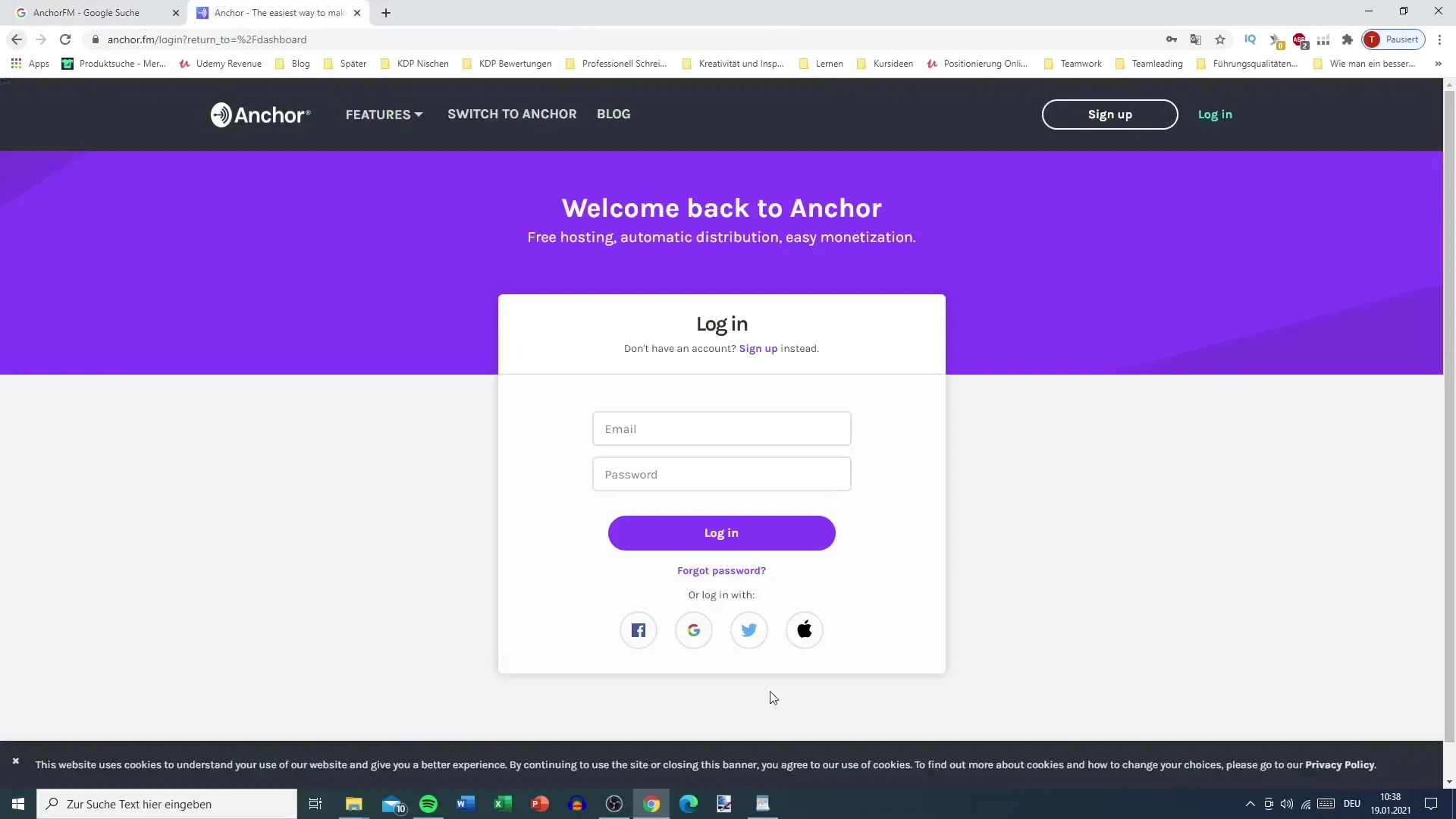Click the purple Log in button
The width and height of the screenshot is (1456, 819).
(x=721, y=533)
